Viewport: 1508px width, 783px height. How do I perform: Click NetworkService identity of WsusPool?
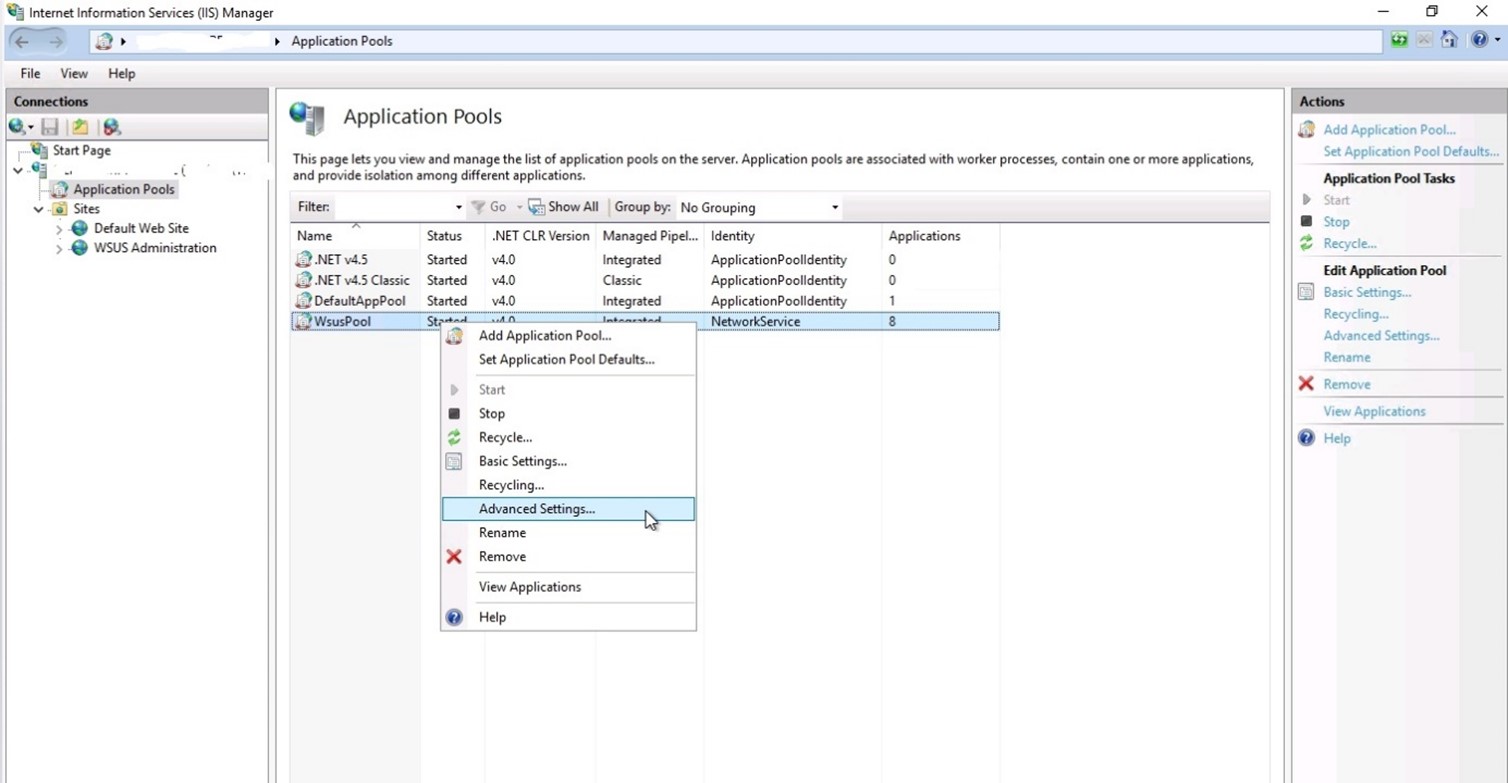[755, 322]
